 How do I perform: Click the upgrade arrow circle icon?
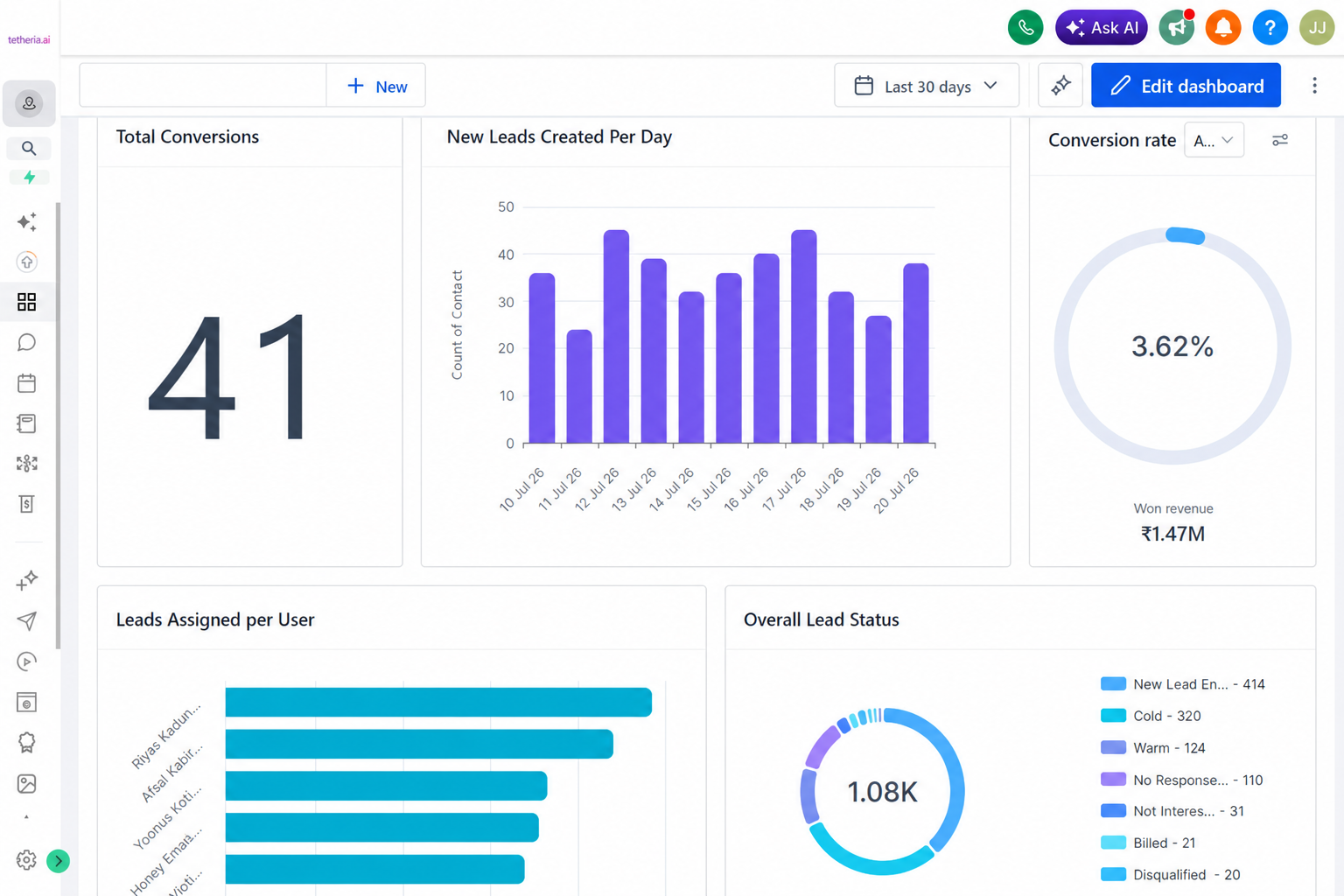[x=27, y=262]
